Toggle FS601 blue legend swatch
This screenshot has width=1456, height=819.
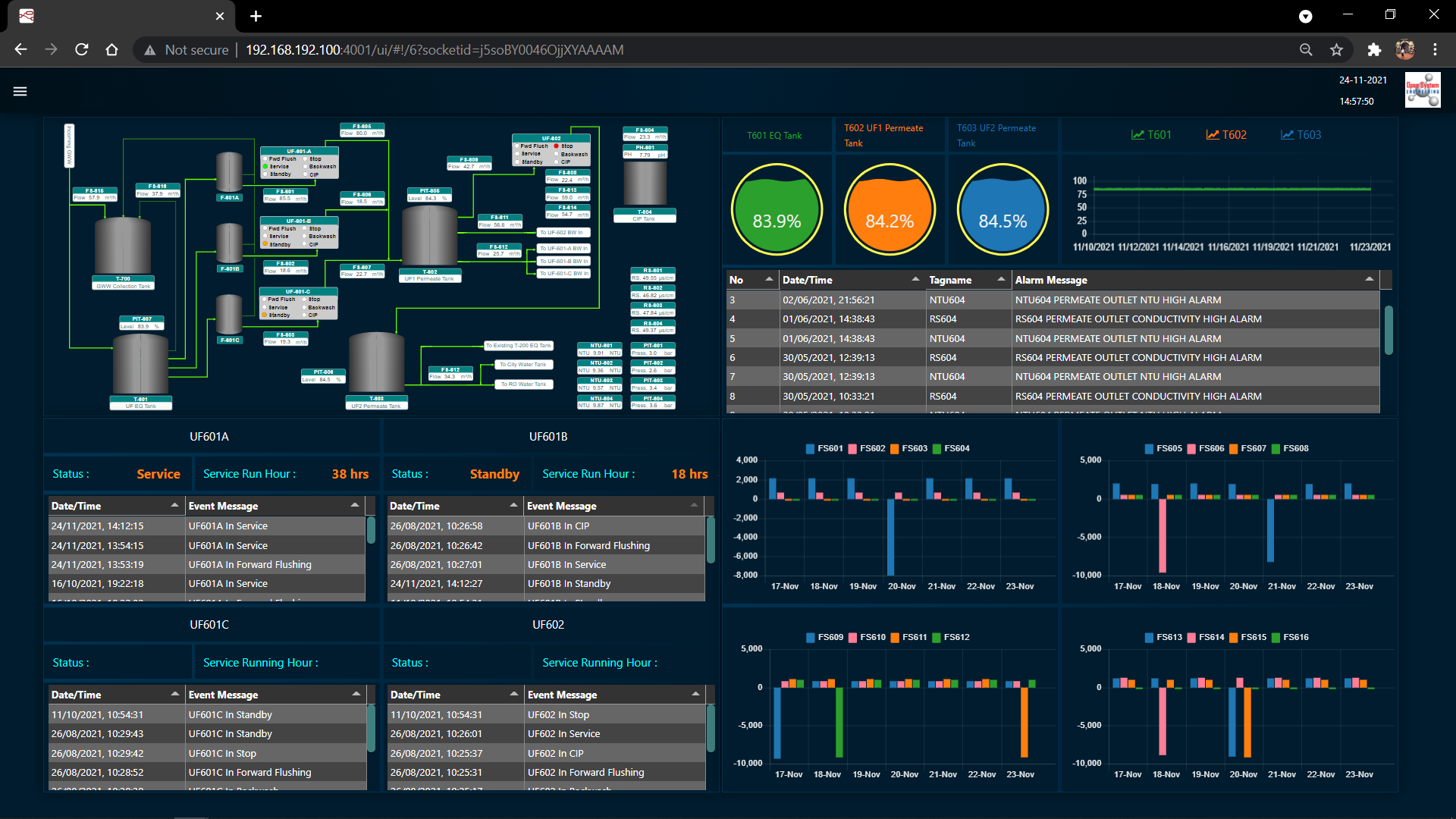(x=810, y=449)
